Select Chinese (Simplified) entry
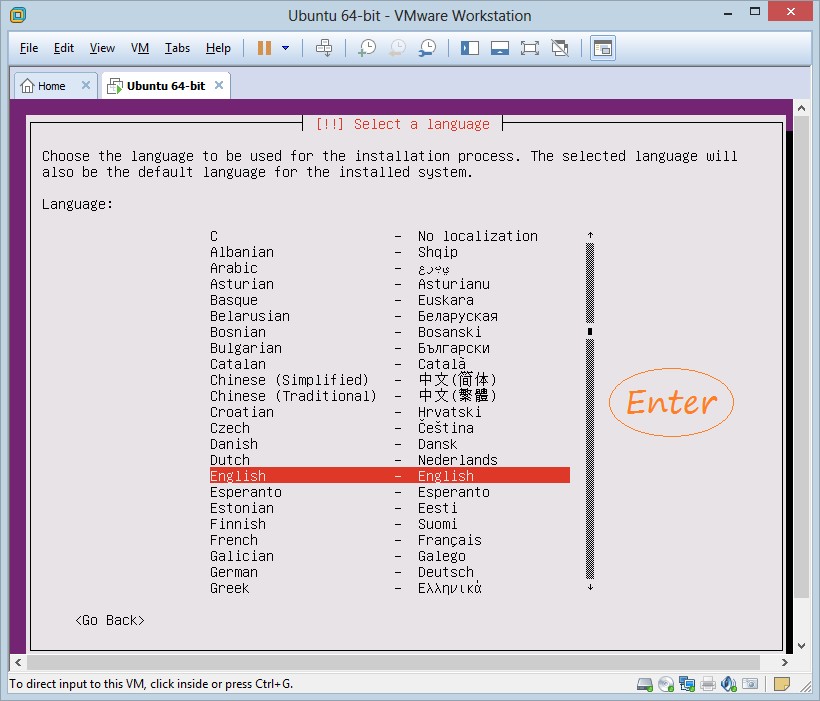 click(x=390, y=380)
